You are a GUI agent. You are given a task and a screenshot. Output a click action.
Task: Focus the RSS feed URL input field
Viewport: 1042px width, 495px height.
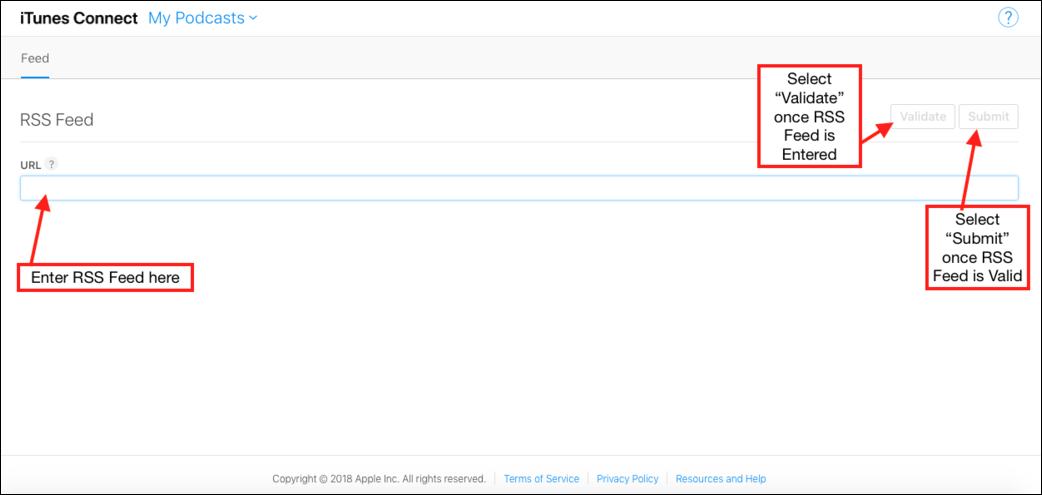(519, 188)
